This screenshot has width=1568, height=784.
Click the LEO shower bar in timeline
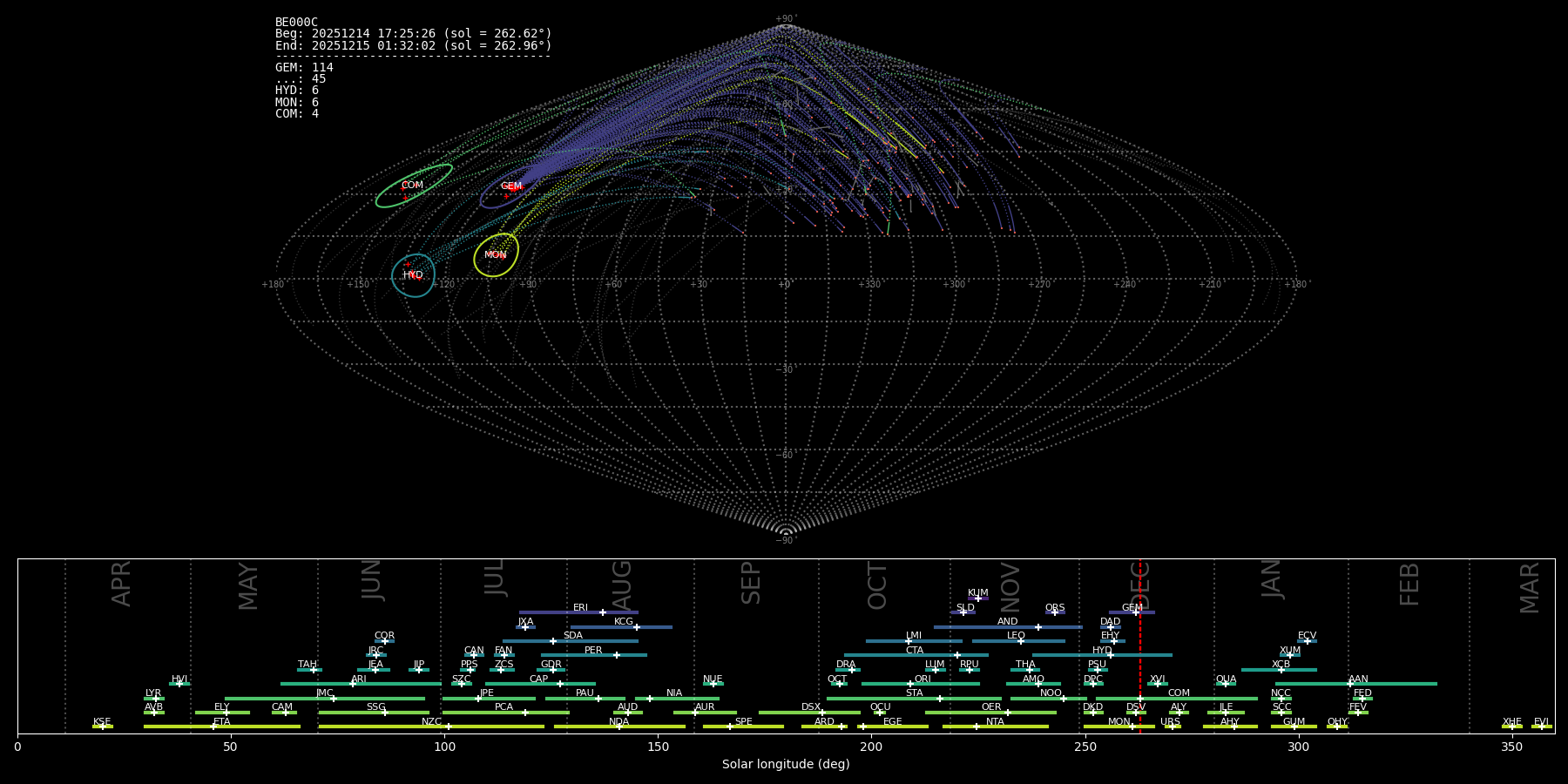(x=1018, y=641)
